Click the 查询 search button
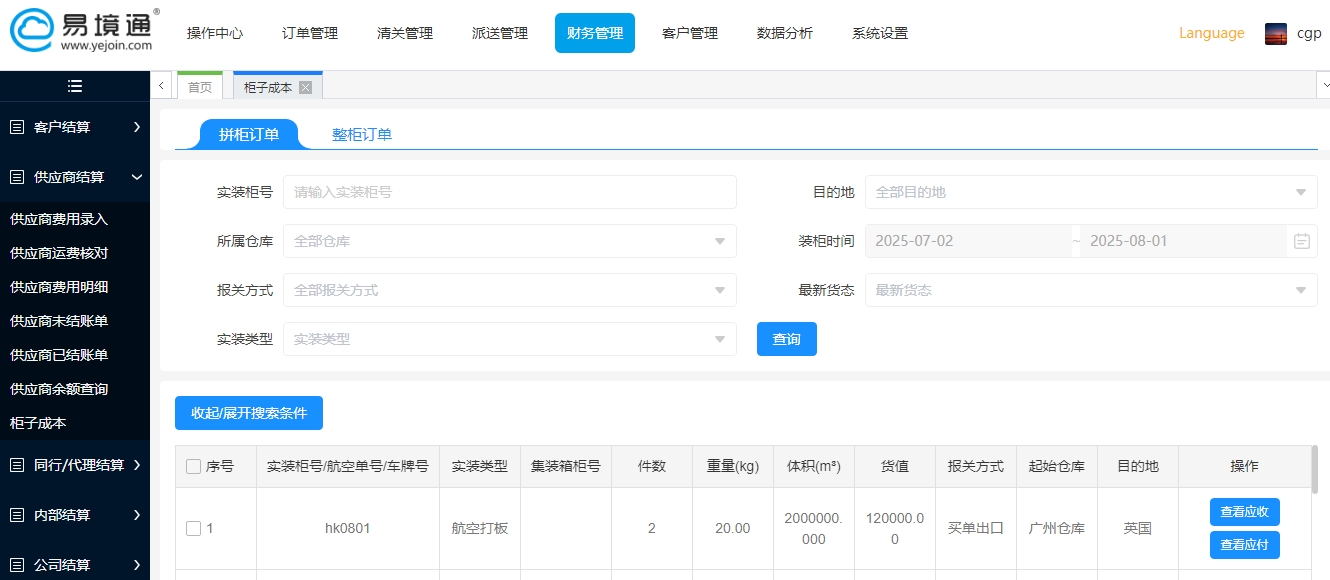 pos(786,339)
